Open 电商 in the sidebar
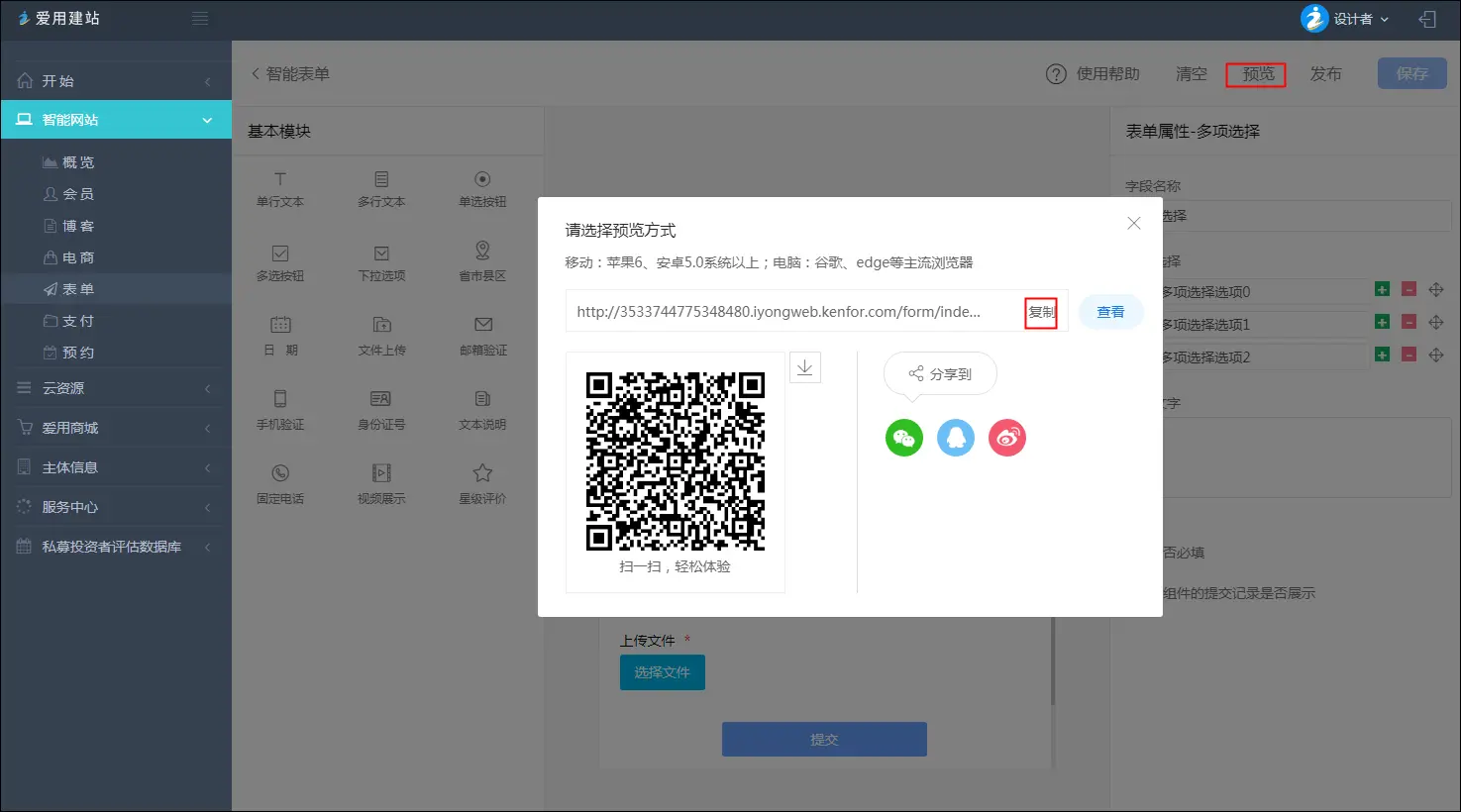This screenshot has height=812, width=1461. pos(77,257)
